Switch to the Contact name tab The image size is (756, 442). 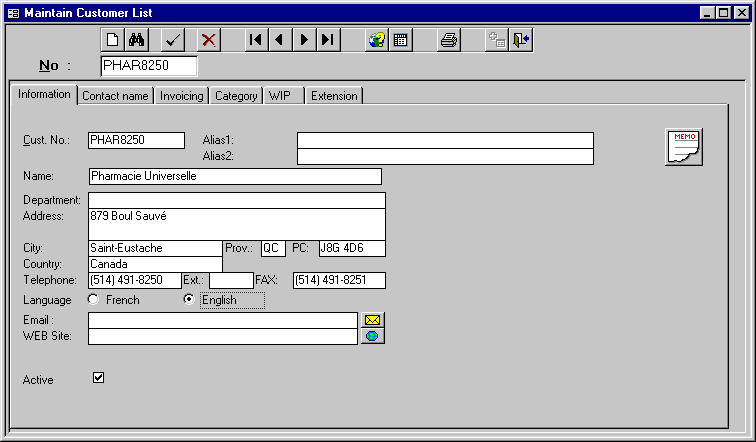coord(115,96)
